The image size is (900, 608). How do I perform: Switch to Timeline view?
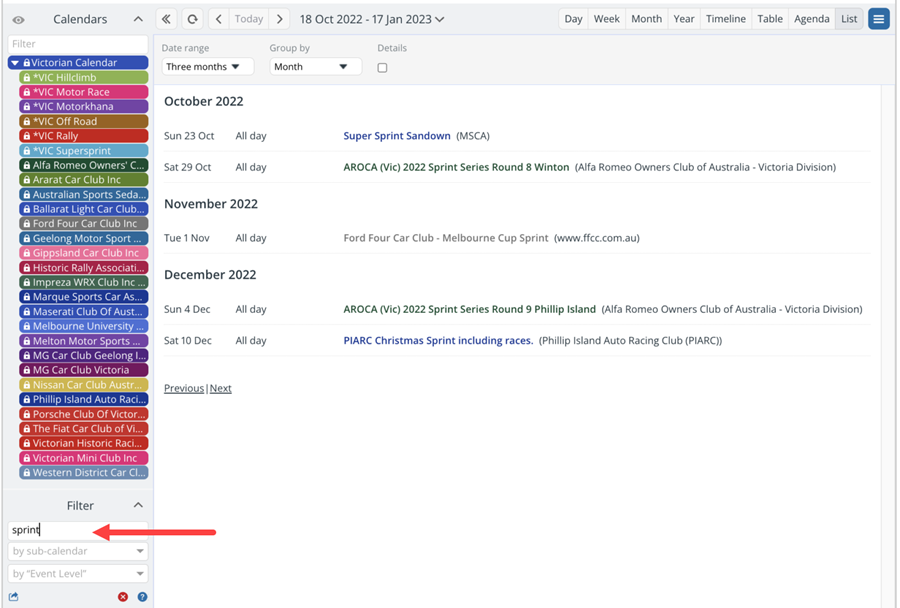pyautogui.click(x=726, y=19)
